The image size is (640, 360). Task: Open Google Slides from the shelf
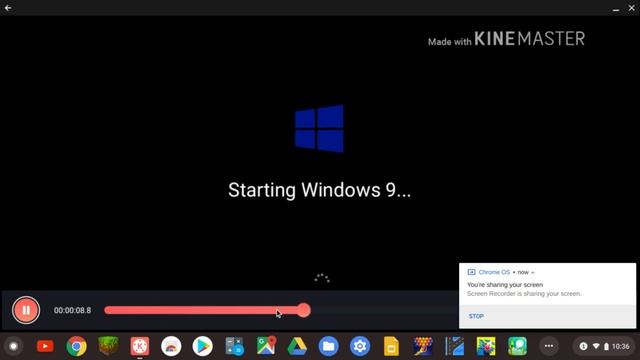point(391,346)
